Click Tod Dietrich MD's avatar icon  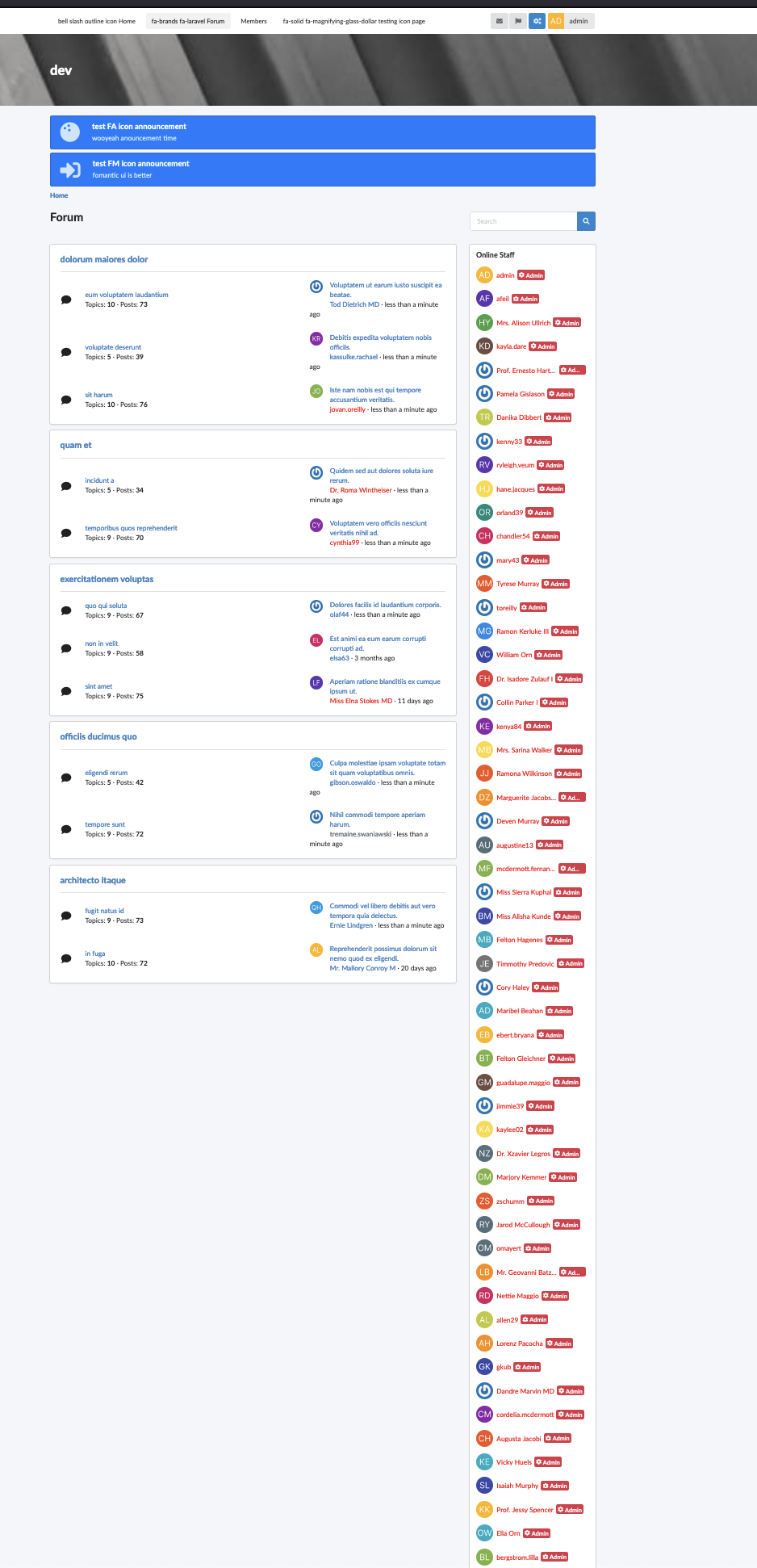pyautogui.click(x=316, y=286)
